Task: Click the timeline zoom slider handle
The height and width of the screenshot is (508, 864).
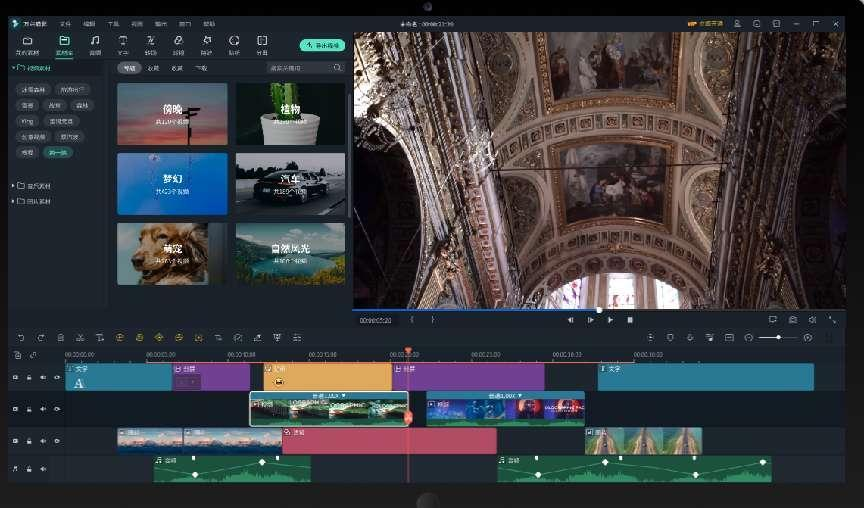Action: [779, 337]
